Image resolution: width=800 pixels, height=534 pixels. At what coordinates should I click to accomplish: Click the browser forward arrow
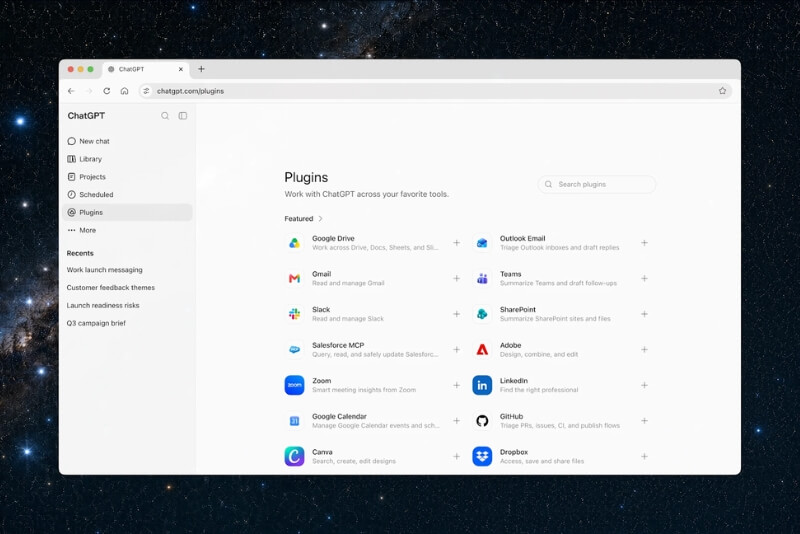89,91
